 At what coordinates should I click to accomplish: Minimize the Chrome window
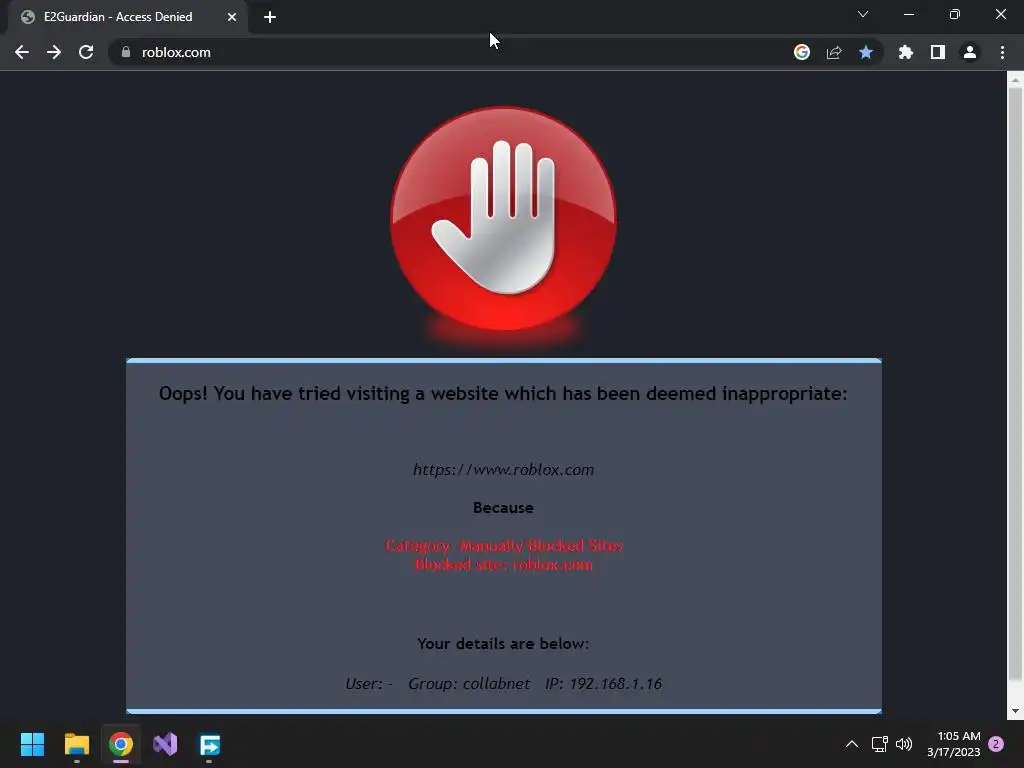(909, 14)
